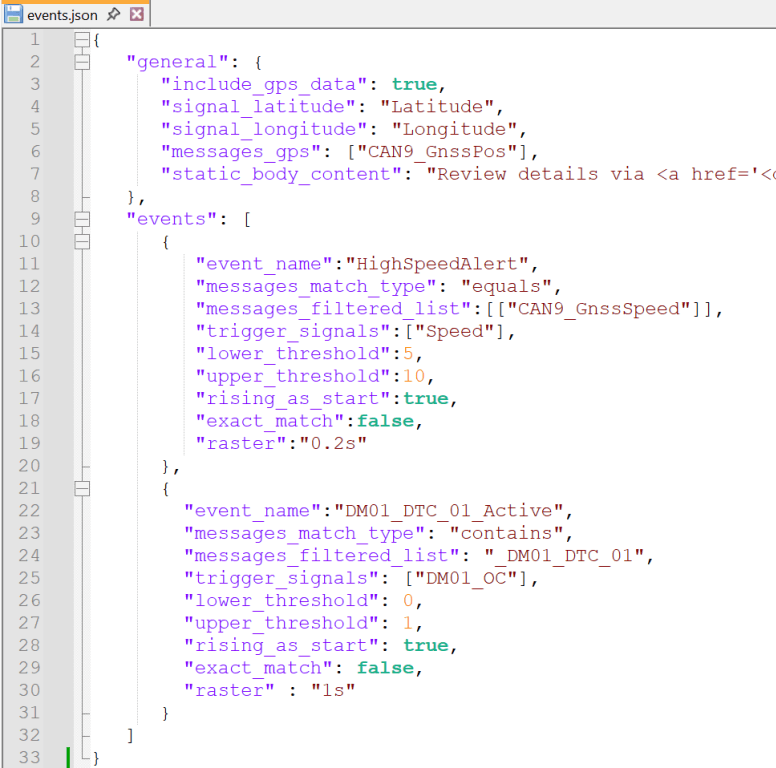Click the "DM01_OC" trigger signal value
This screenshot has width=776, height=768.
click(x=467, y=578)
